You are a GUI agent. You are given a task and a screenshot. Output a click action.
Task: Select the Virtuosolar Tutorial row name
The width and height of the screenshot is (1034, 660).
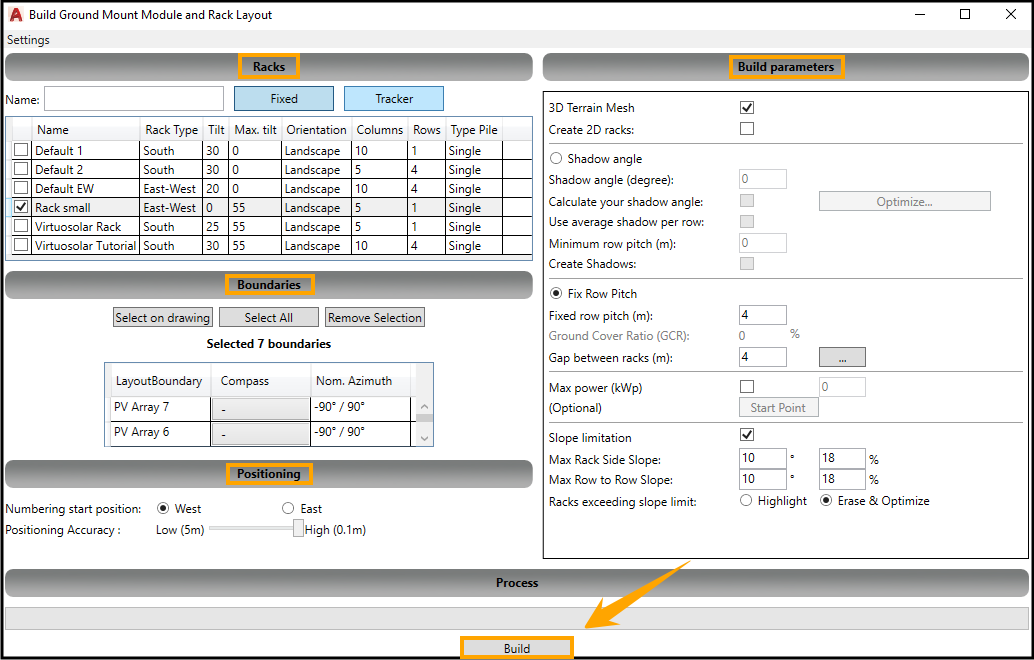(85, 246)
